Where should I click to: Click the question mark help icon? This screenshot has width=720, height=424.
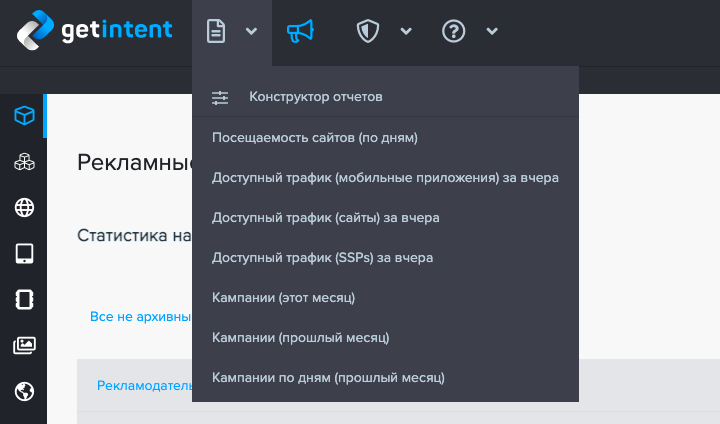click(454, 32)
